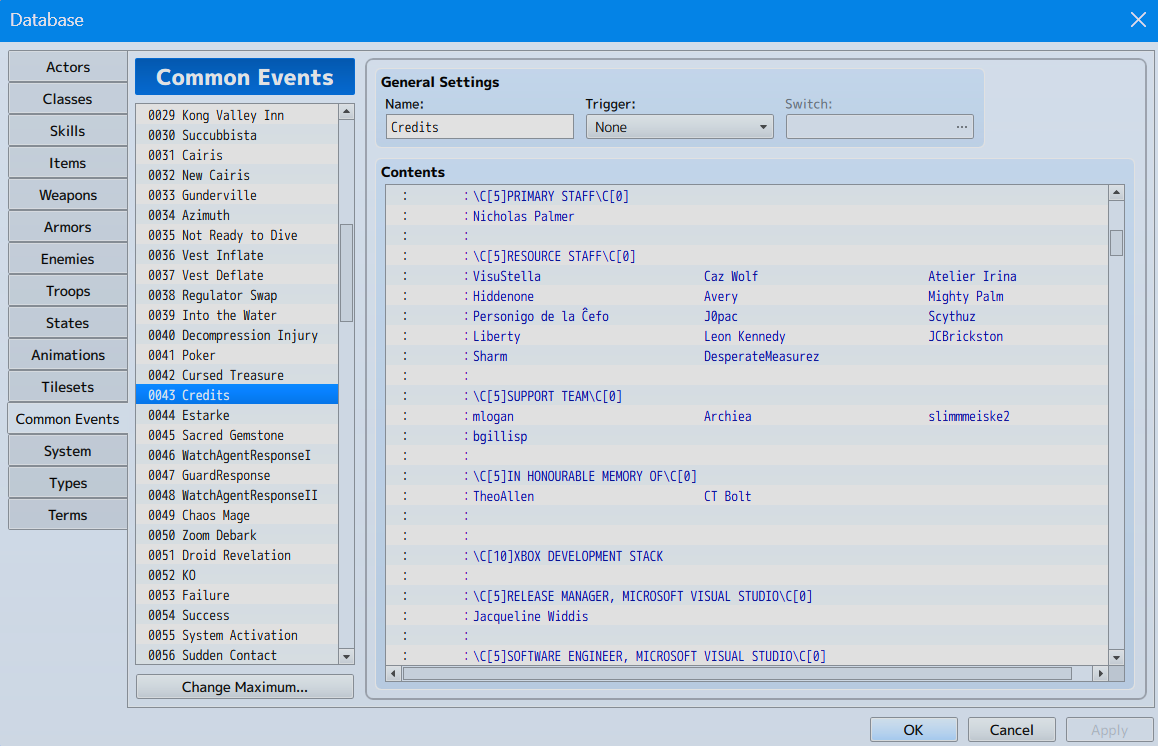Viewport: 1158px width, 746px height.
Task: Go to the Armors tab
Action: 67,227
